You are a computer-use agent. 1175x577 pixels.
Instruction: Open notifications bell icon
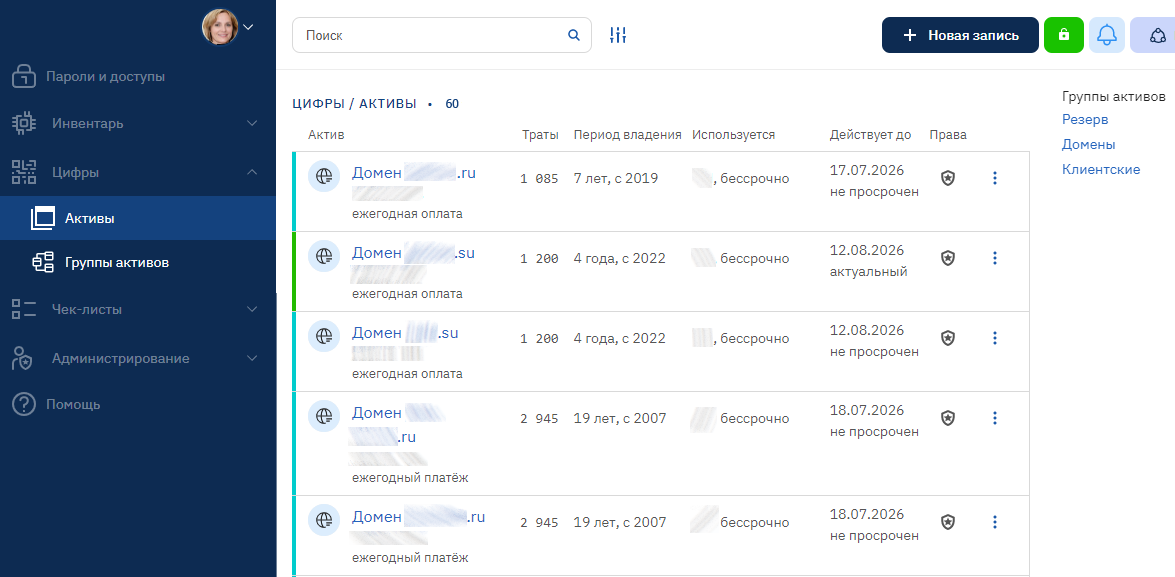(1106, 34)
